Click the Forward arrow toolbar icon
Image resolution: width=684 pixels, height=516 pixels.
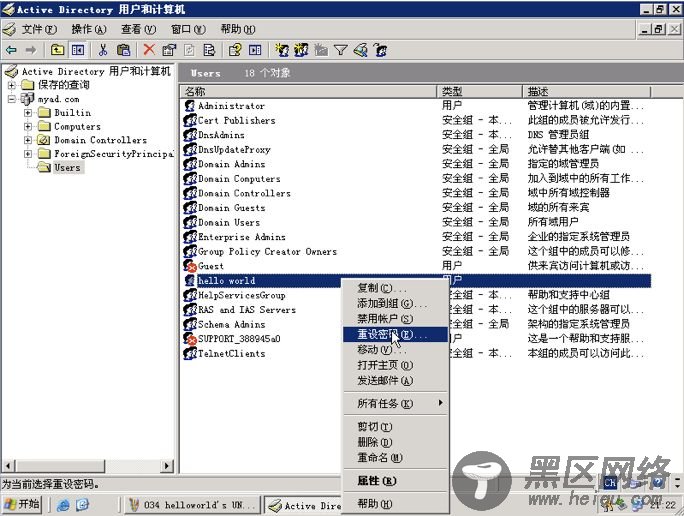click(31, 50)
